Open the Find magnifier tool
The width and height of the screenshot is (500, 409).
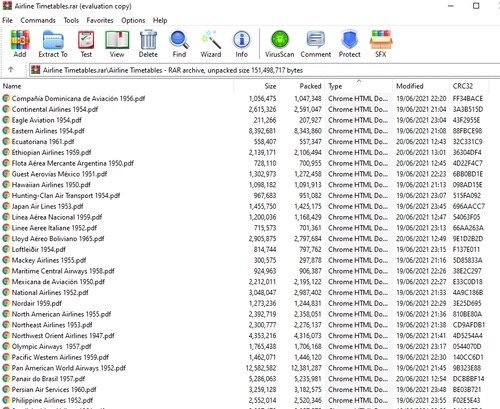pyautogui.click(x=179, y=43)
